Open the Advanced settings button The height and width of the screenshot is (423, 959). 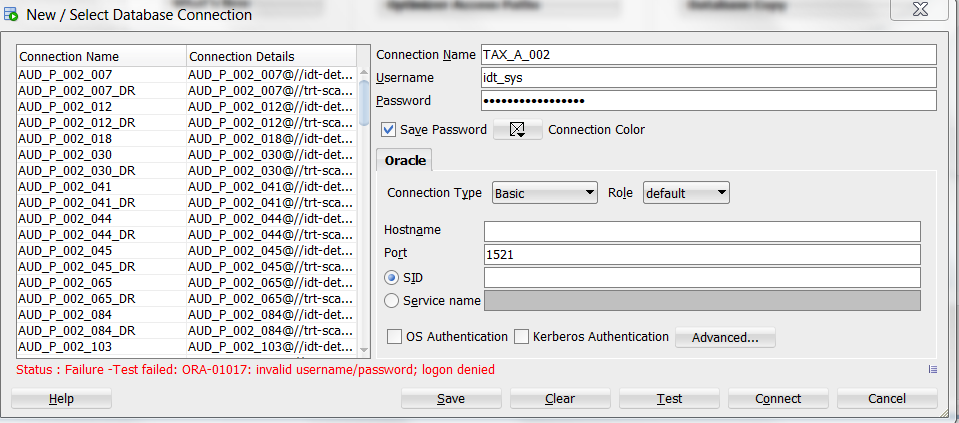[724, 337]
